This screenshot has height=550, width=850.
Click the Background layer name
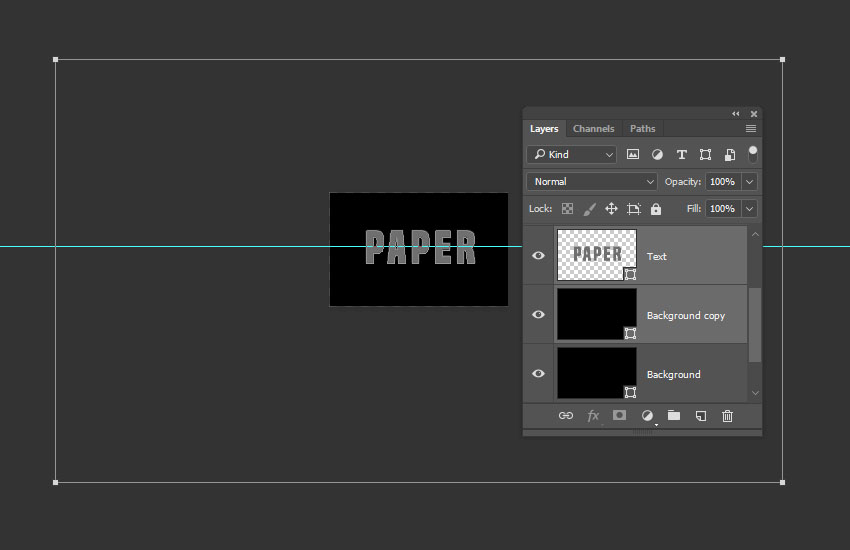(673, 374)
